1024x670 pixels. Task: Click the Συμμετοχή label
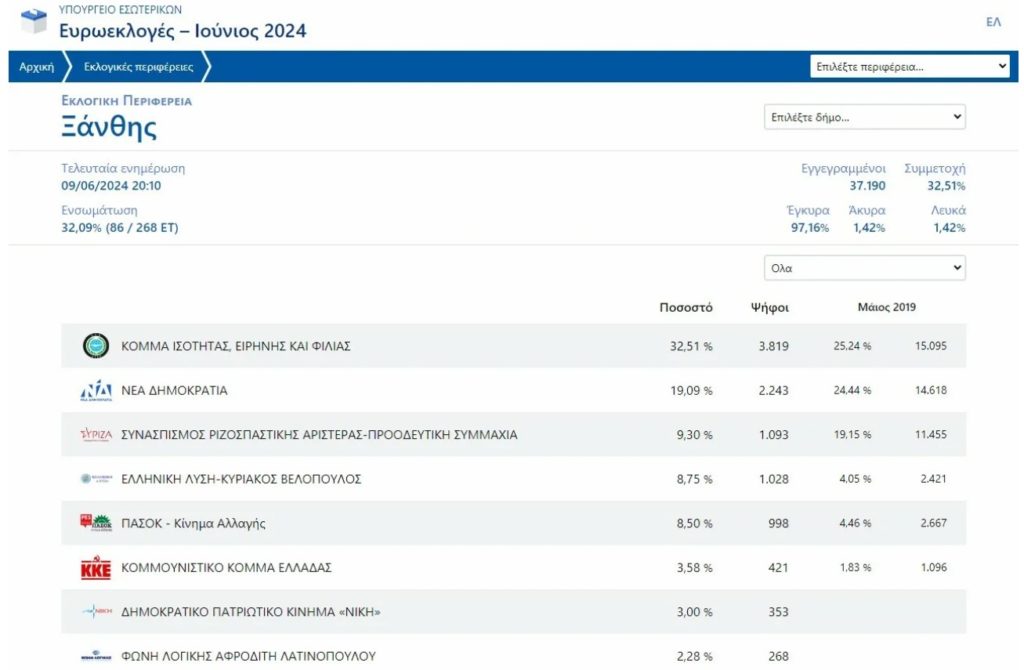click(935, 168)
